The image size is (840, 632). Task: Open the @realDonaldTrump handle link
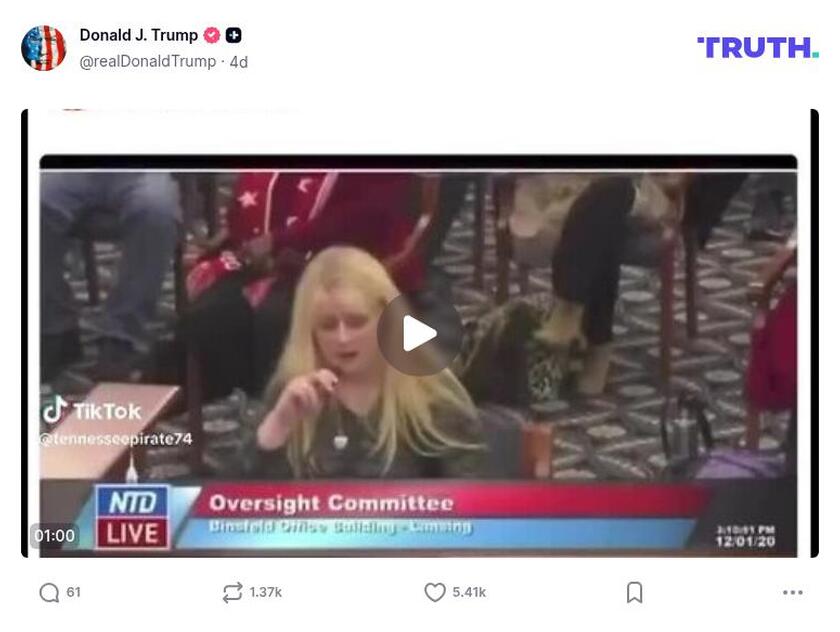pos(148,62)
